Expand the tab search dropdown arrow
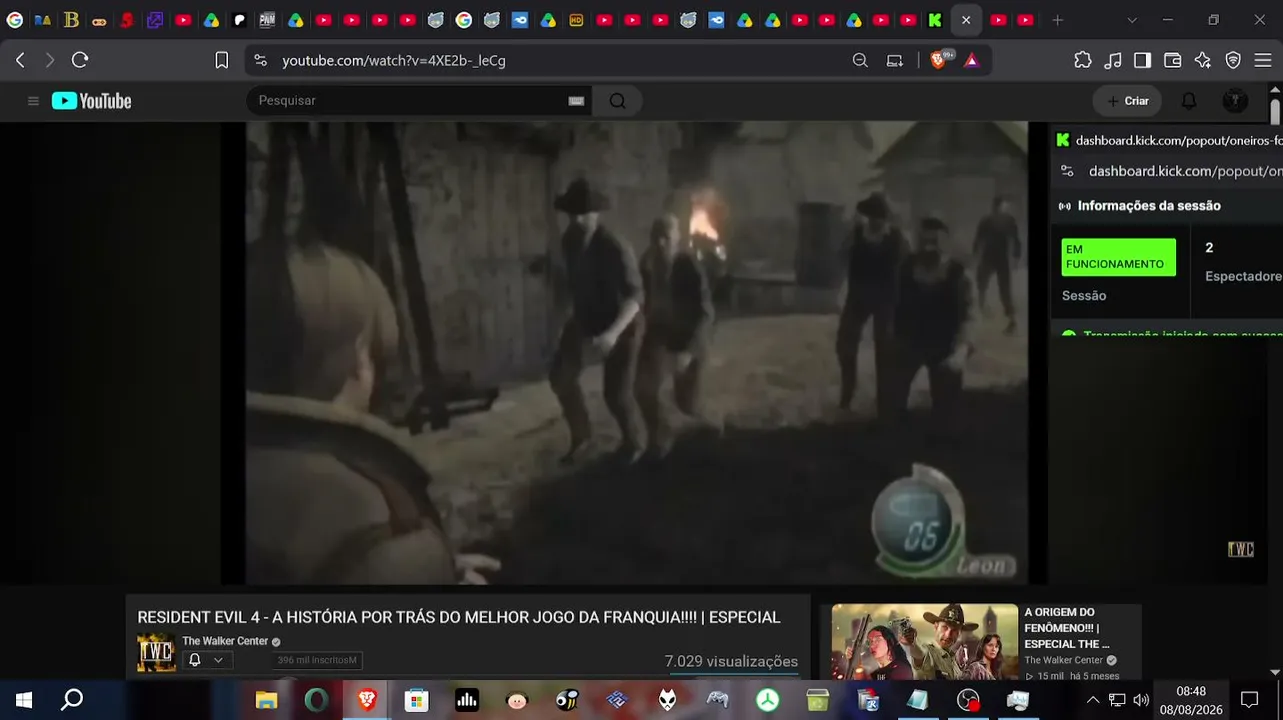Screen dimensions: 1283x720 pos(1132,20)
